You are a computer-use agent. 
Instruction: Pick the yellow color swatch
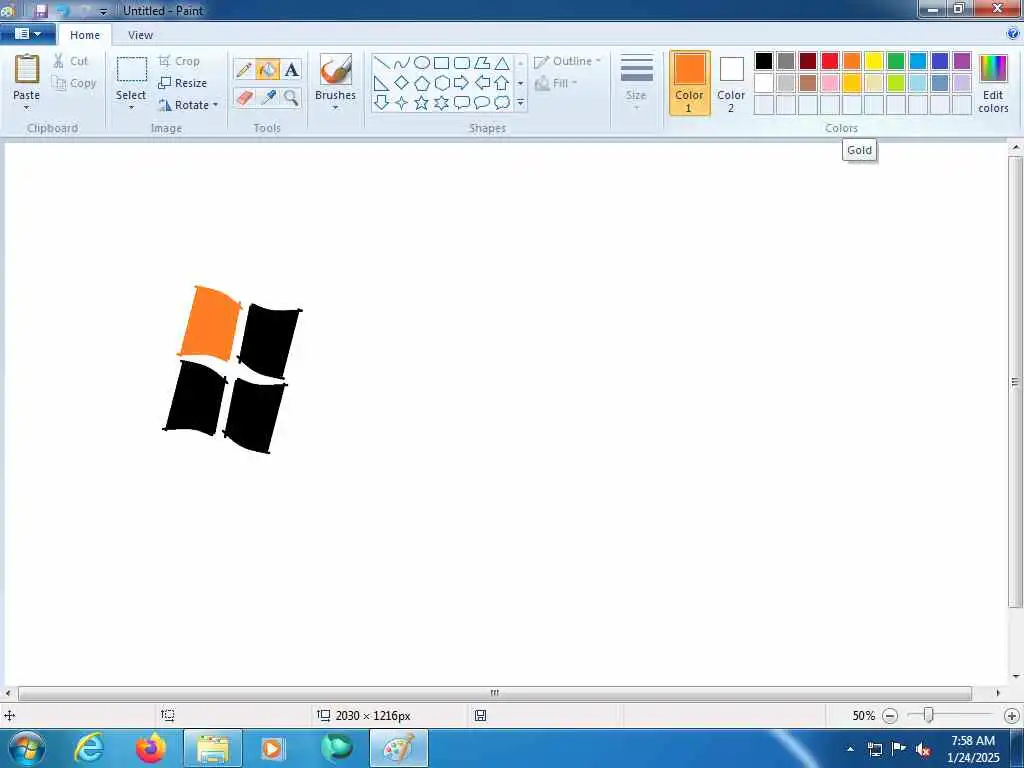point(874,61)
